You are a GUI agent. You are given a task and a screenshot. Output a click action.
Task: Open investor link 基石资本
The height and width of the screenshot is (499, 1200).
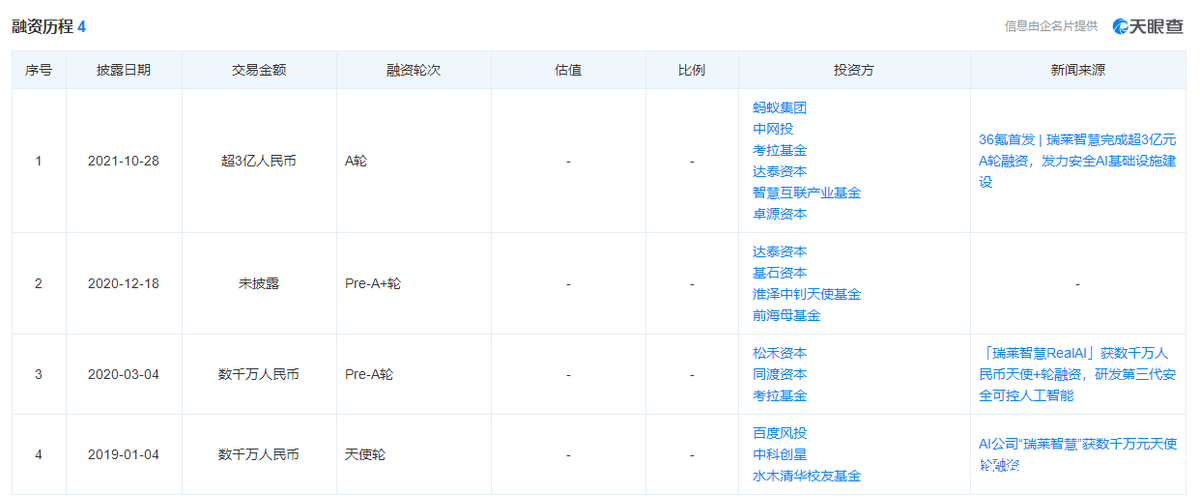point(780,273)
